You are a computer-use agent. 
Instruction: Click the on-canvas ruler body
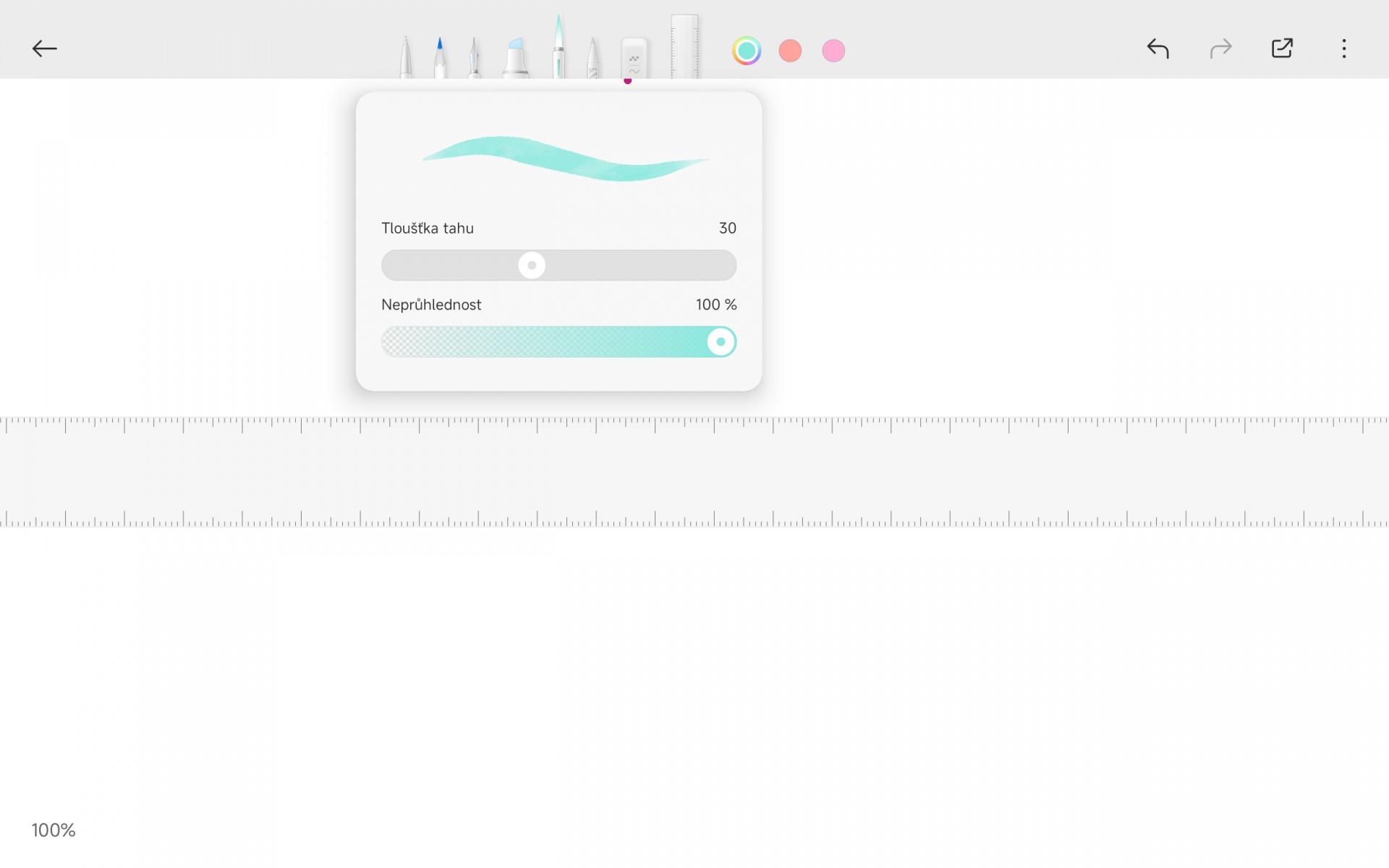coord(694,472)
